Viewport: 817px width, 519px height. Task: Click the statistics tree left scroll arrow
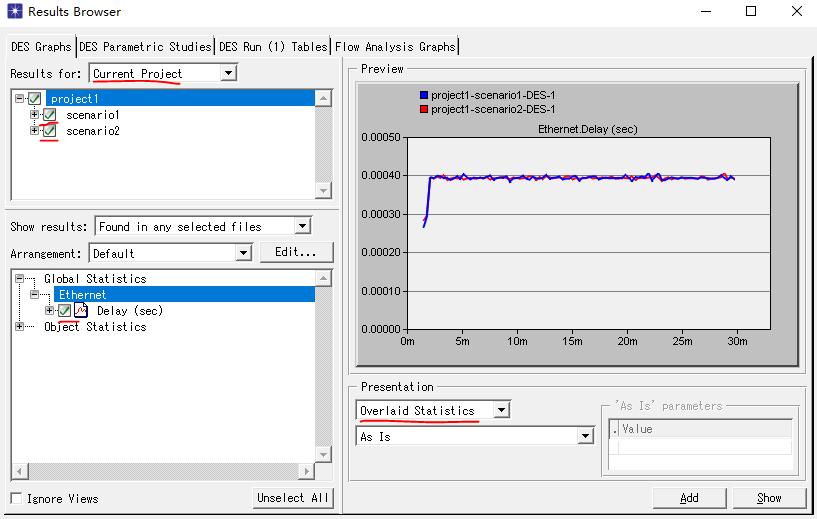[x=20, y=472]
